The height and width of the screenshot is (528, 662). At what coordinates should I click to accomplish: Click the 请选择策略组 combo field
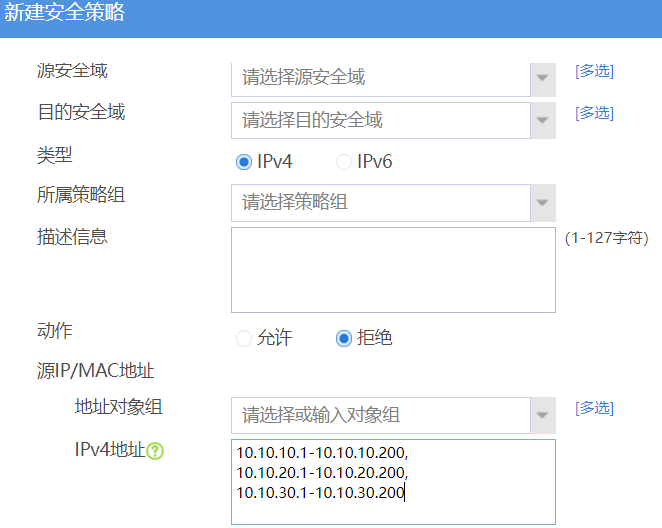[381, 203]
